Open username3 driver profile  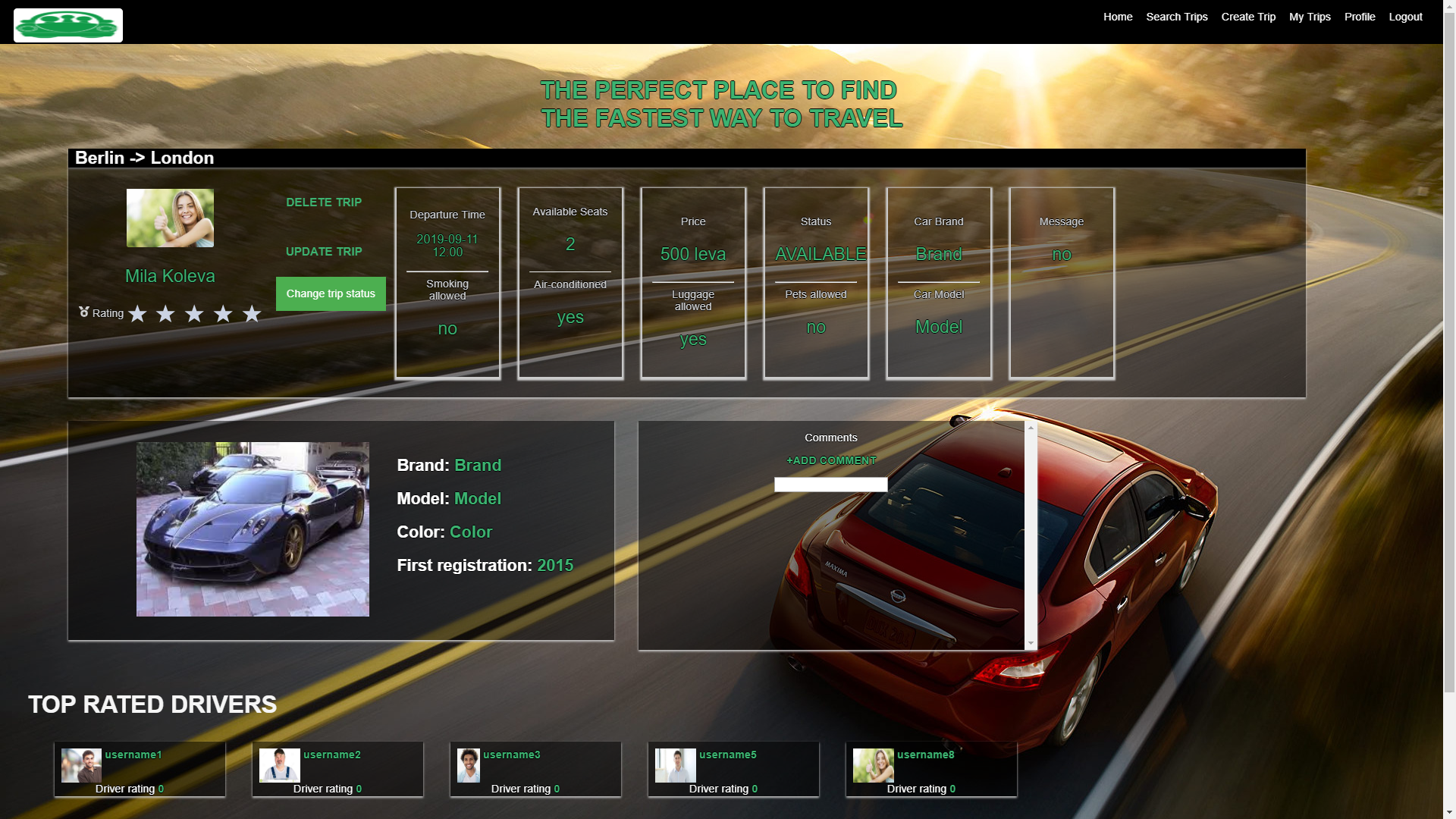(x=512, y=755)
